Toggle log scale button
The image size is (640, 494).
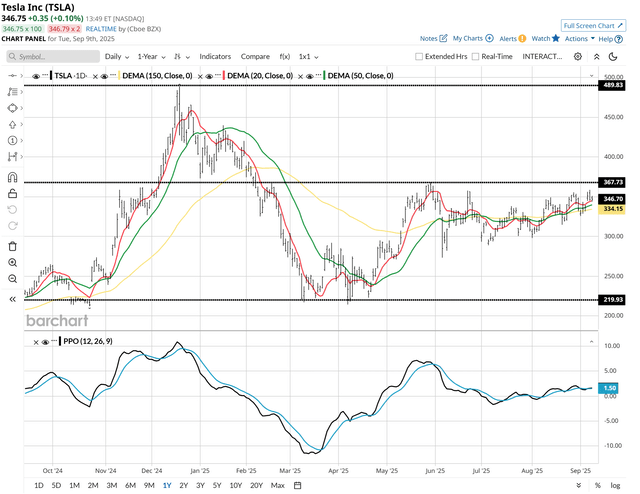(x=615, y=485)
